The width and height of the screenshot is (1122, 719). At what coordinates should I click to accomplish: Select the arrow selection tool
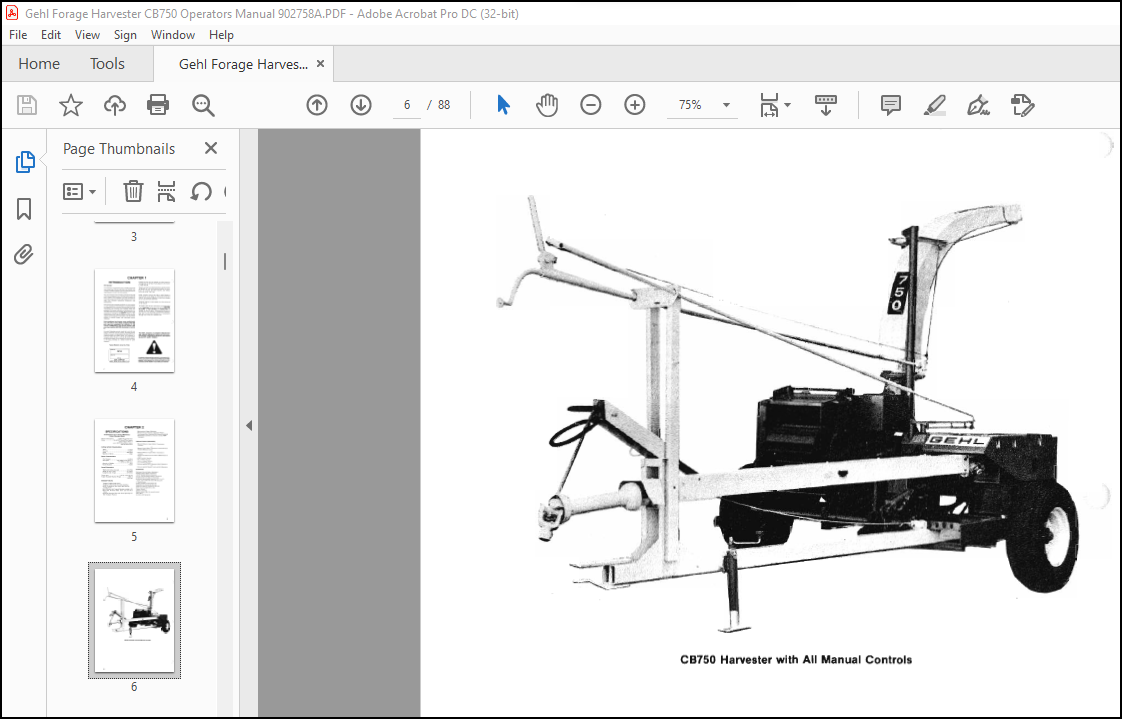coord(504,105)
